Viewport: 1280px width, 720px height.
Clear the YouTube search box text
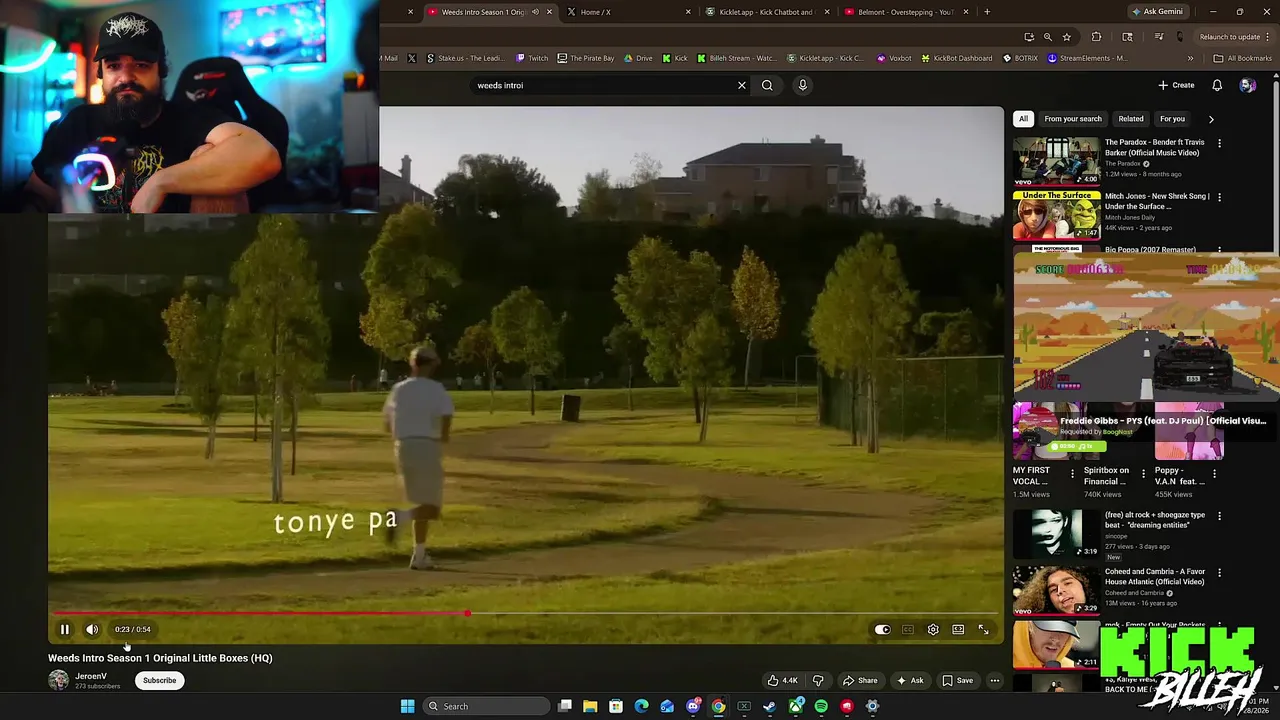[742, 85]
